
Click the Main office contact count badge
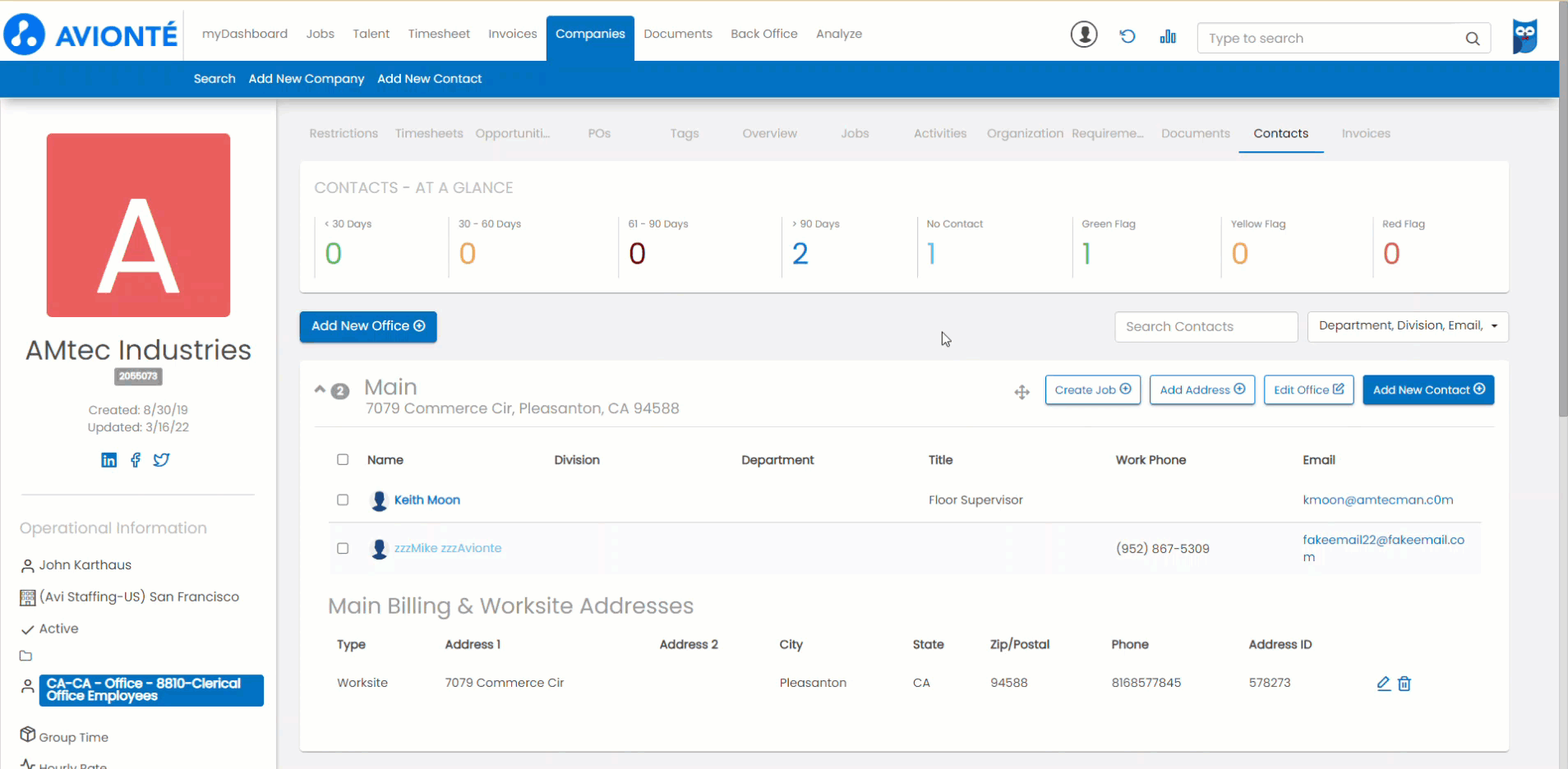point(340,391)
